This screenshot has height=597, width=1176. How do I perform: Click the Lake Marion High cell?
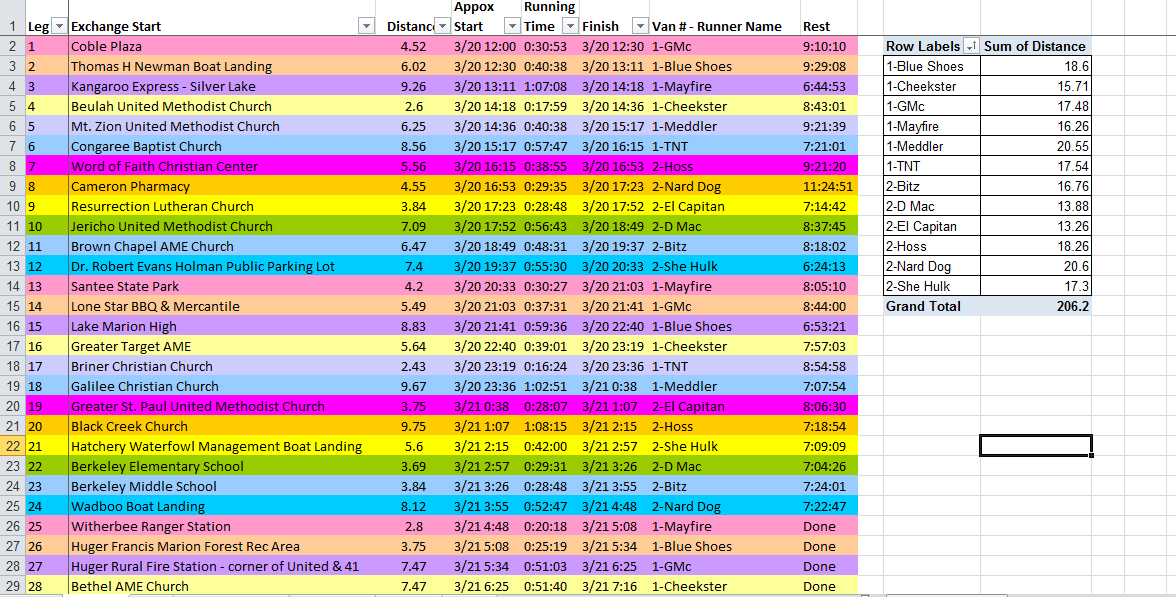point(123,326)
